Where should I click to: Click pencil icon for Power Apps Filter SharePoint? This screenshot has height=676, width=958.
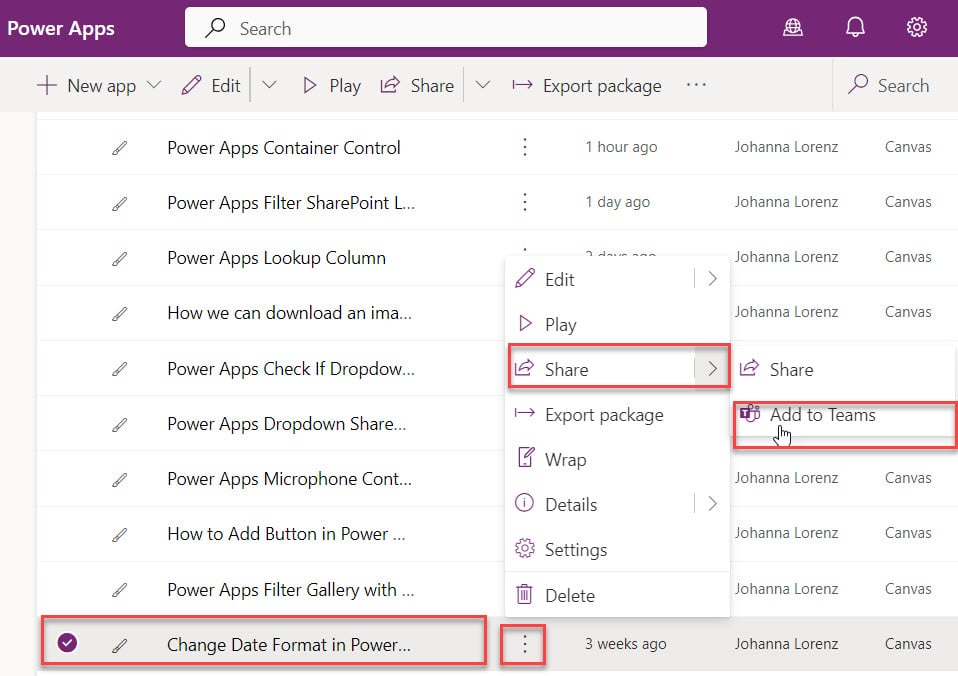pos(120,204)
